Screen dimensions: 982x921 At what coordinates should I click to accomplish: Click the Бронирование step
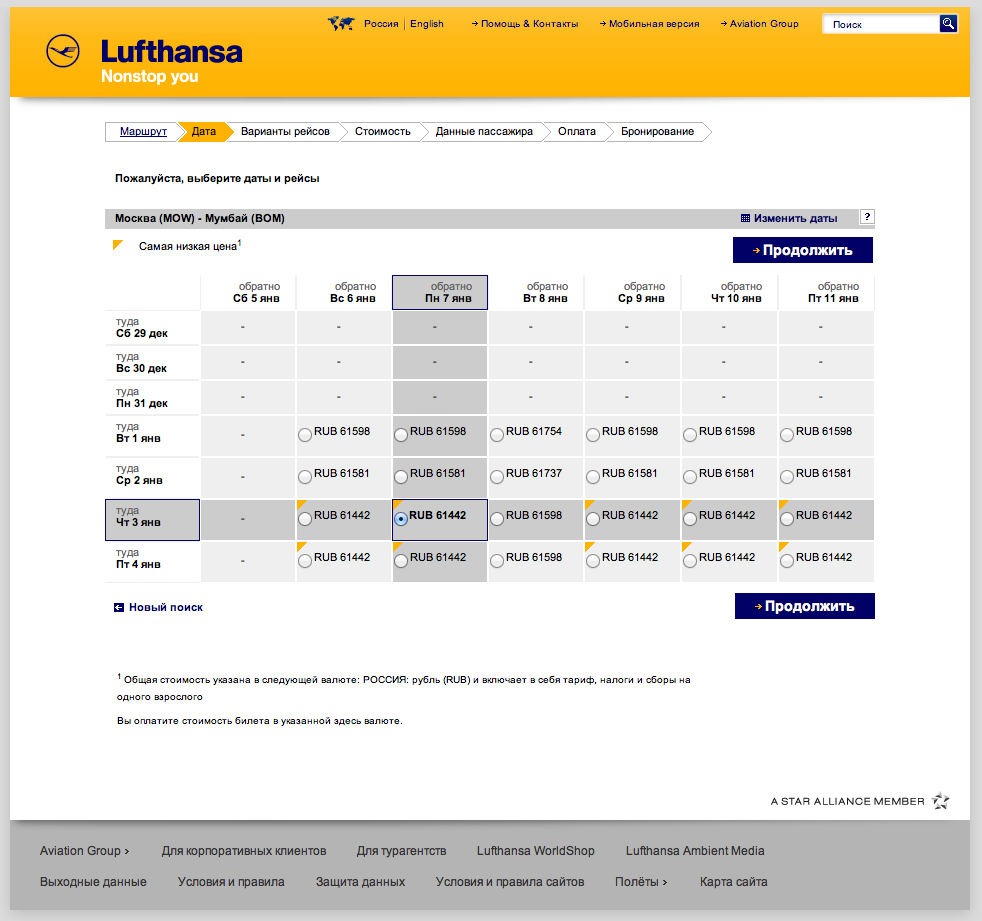658,131
